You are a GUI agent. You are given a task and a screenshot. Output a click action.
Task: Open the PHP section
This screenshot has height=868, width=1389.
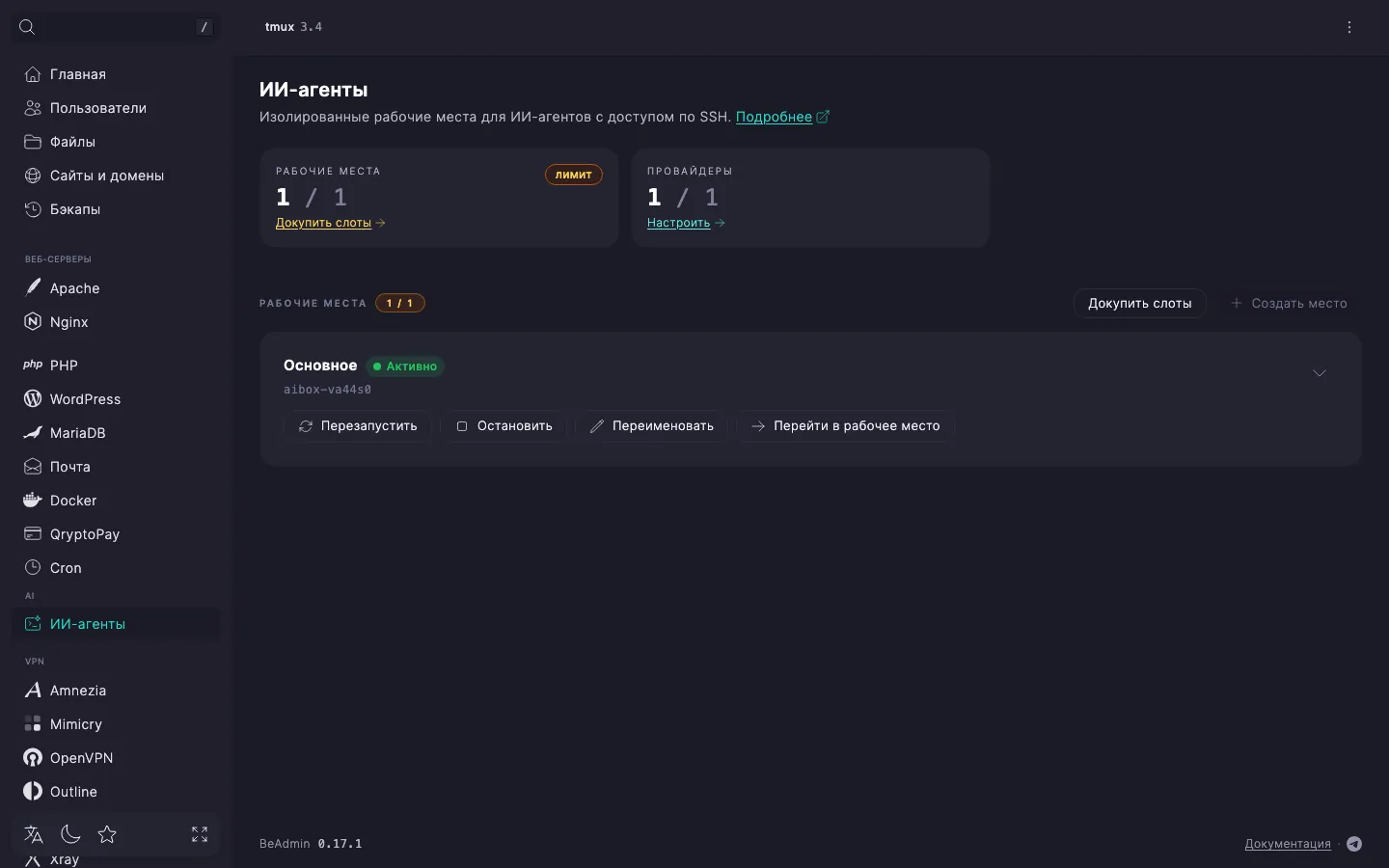point(116,366)
